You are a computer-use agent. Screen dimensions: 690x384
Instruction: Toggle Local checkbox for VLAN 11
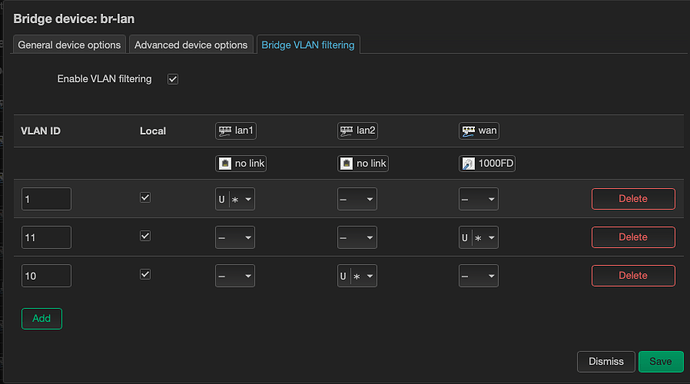[x=145, y=236]
